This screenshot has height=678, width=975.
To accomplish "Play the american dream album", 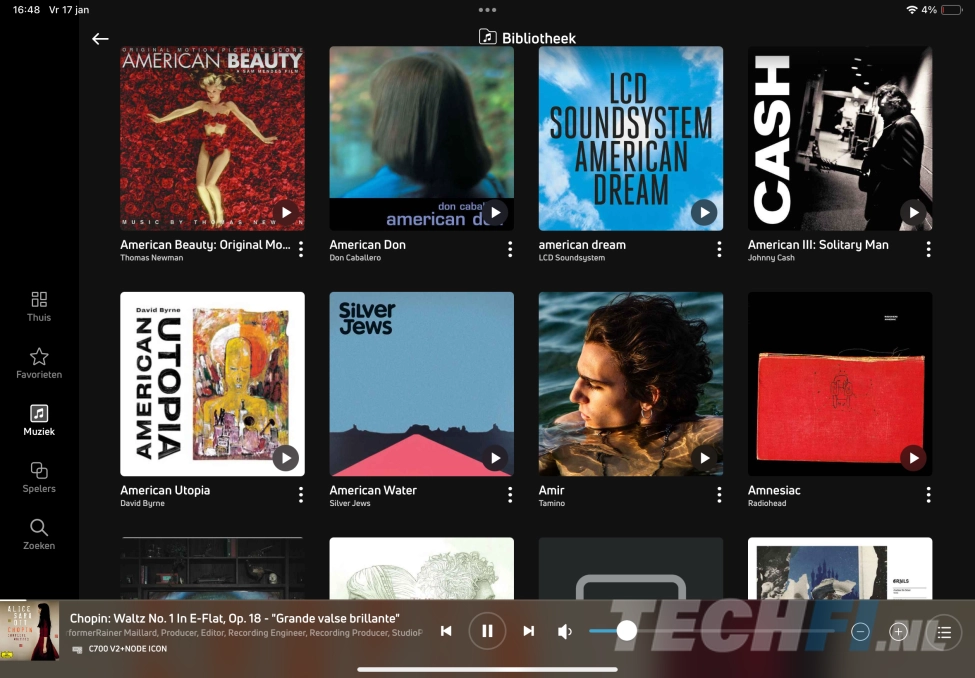I will pyautogui.click(x=705, y=213).
